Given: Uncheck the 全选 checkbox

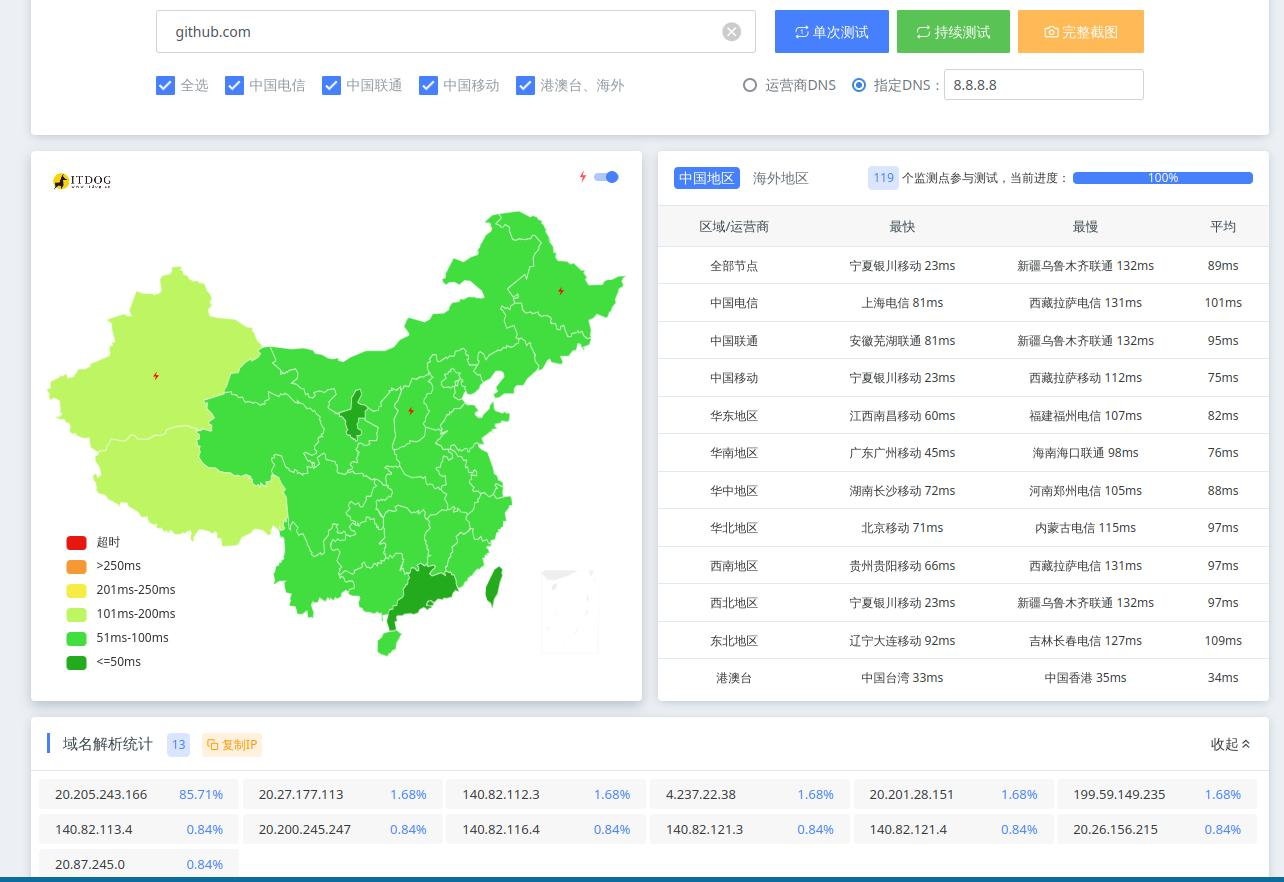Looking at the screenshot, I should point(166,85).
